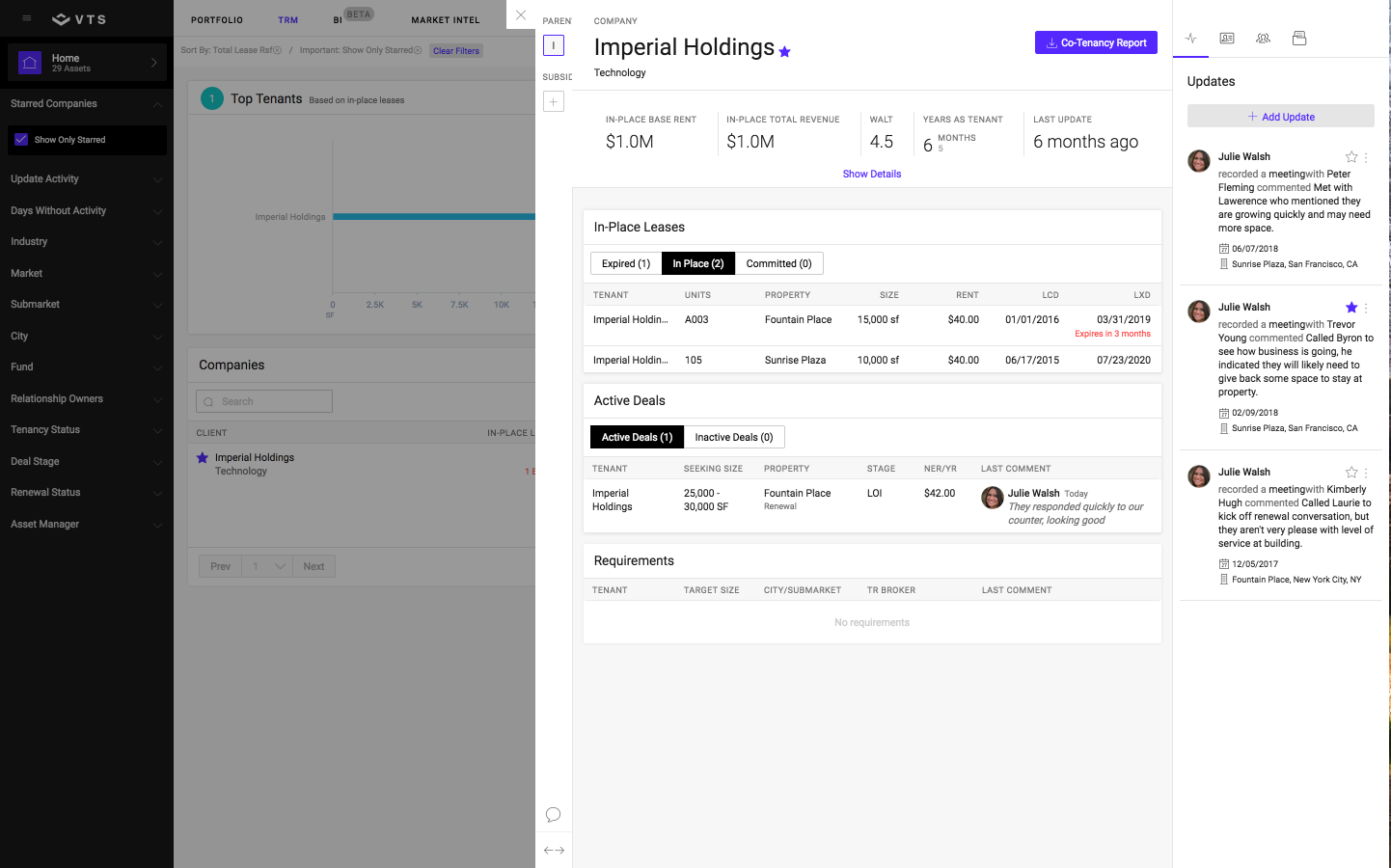Image resolution: width=1391 pixels, height=868 pixels.
Task: Click Julie Walsh's avatar in Active Deals comment
Action: [x=992, y=498]
